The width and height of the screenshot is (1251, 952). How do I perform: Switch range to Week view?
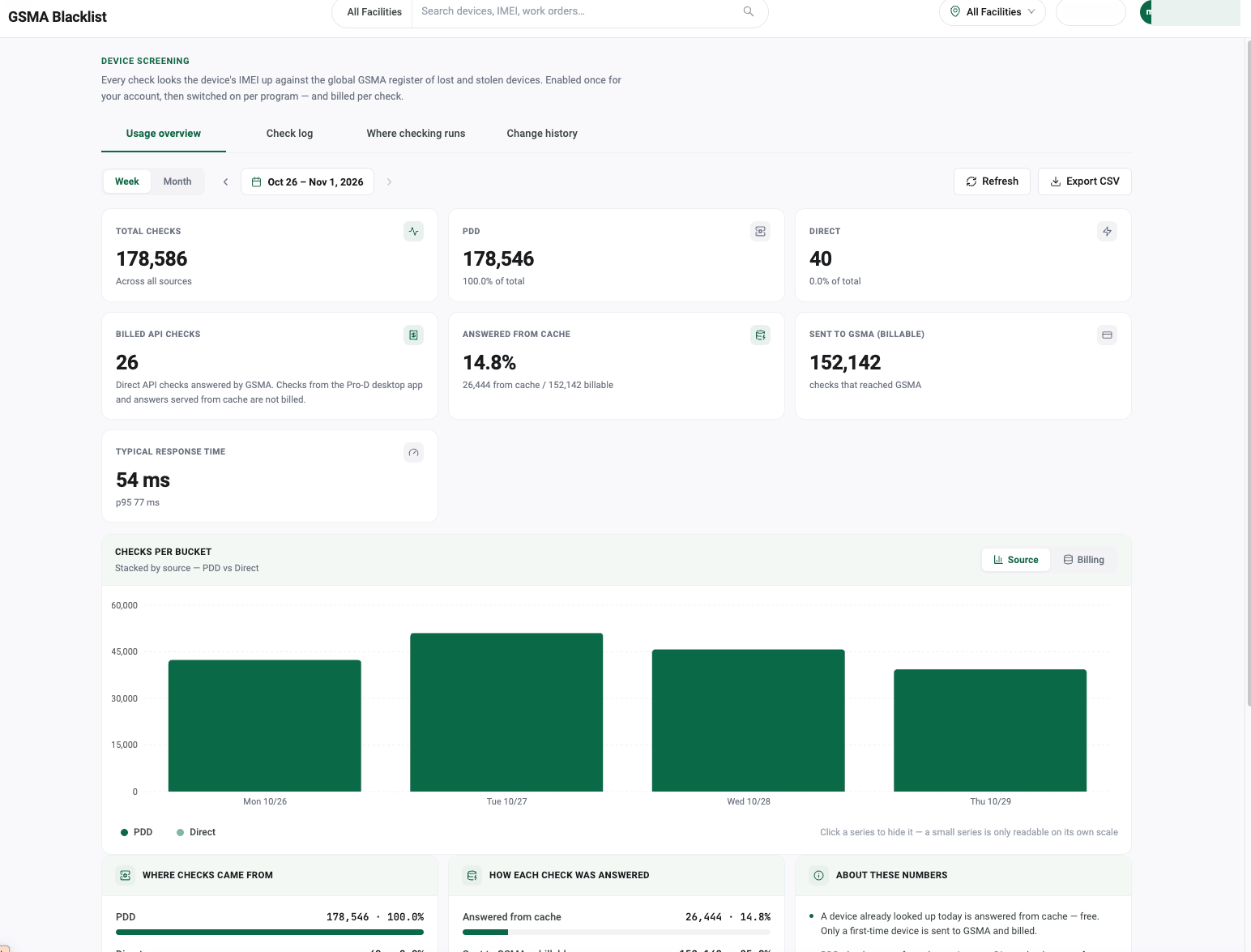(x=126, y=181)
